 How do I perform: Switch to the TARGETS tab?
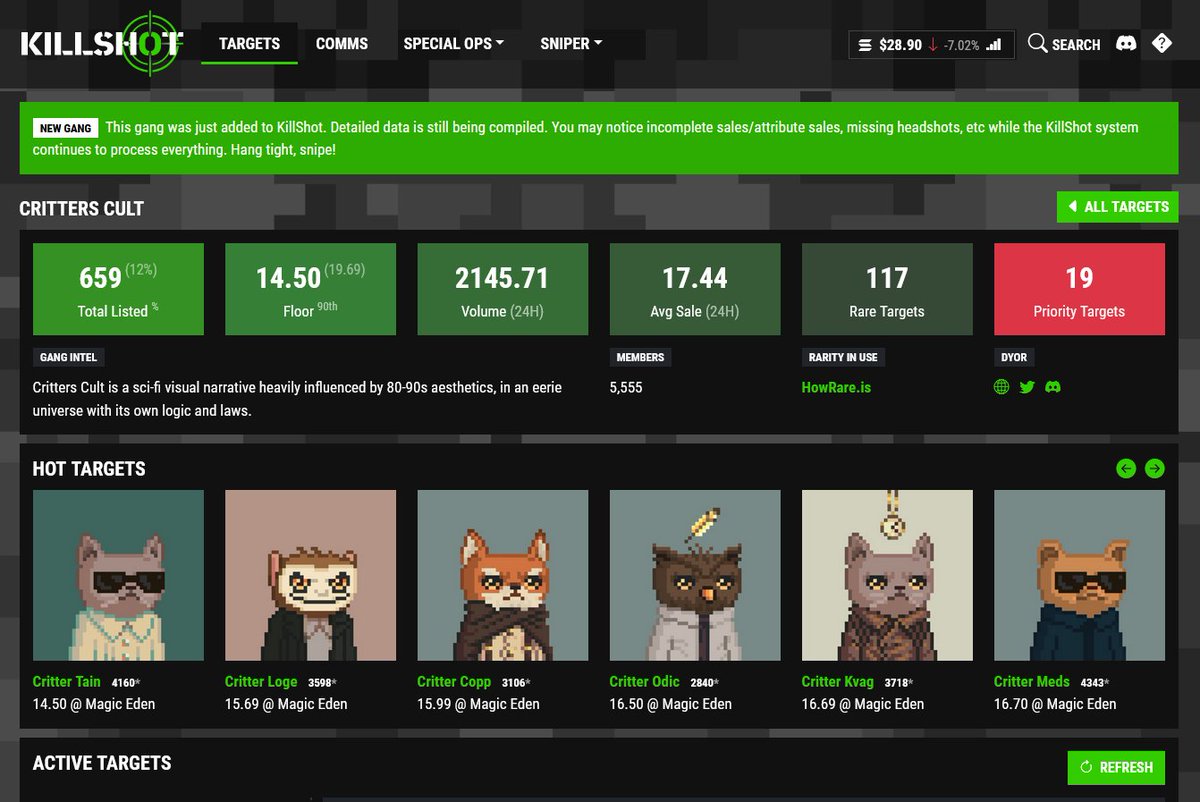click(248, 43)
